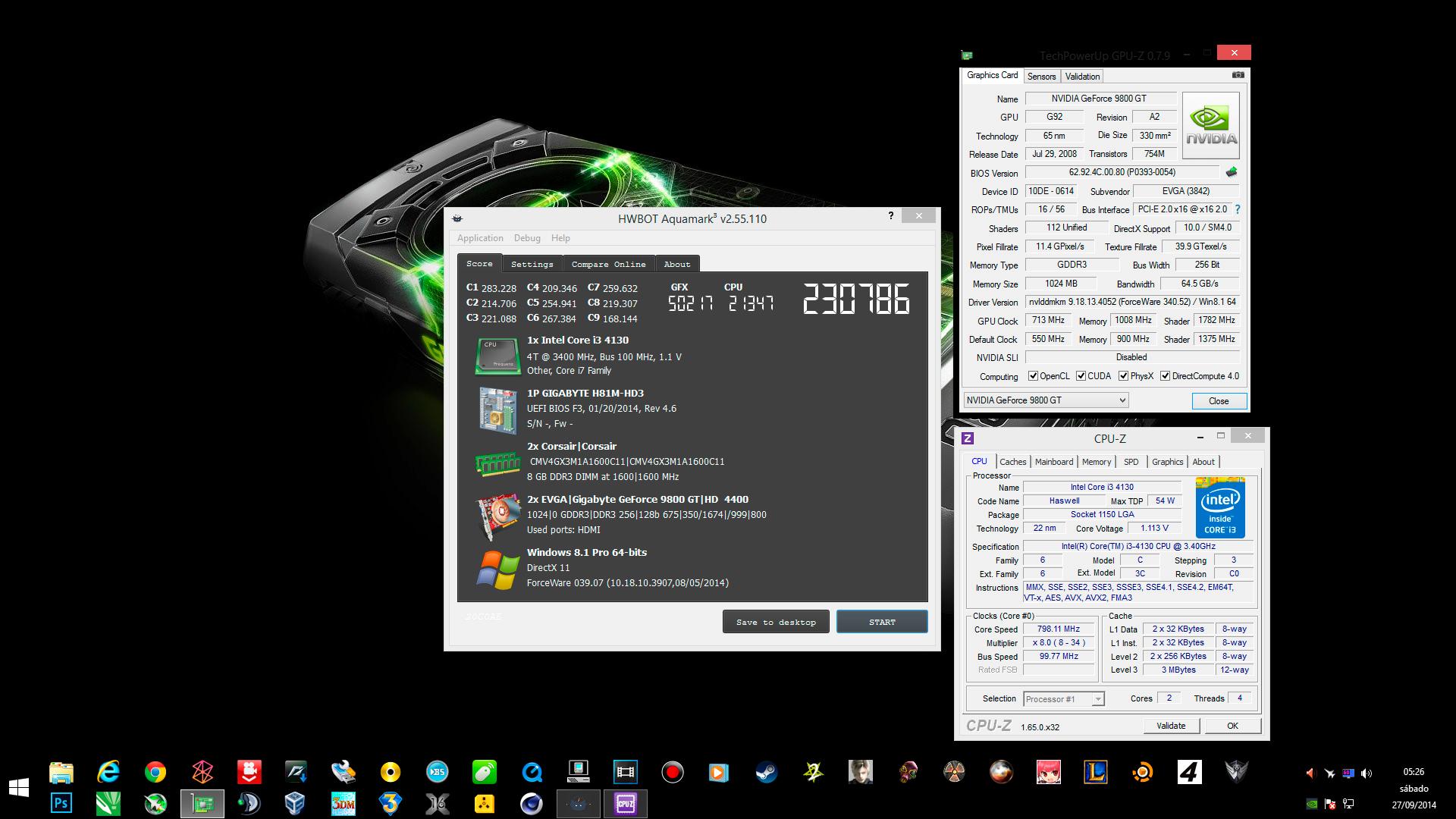This screenshot has width=1456, height=819.
Task: Click the graphics card icon in Aquamark
Action: [x=497, y=516]
